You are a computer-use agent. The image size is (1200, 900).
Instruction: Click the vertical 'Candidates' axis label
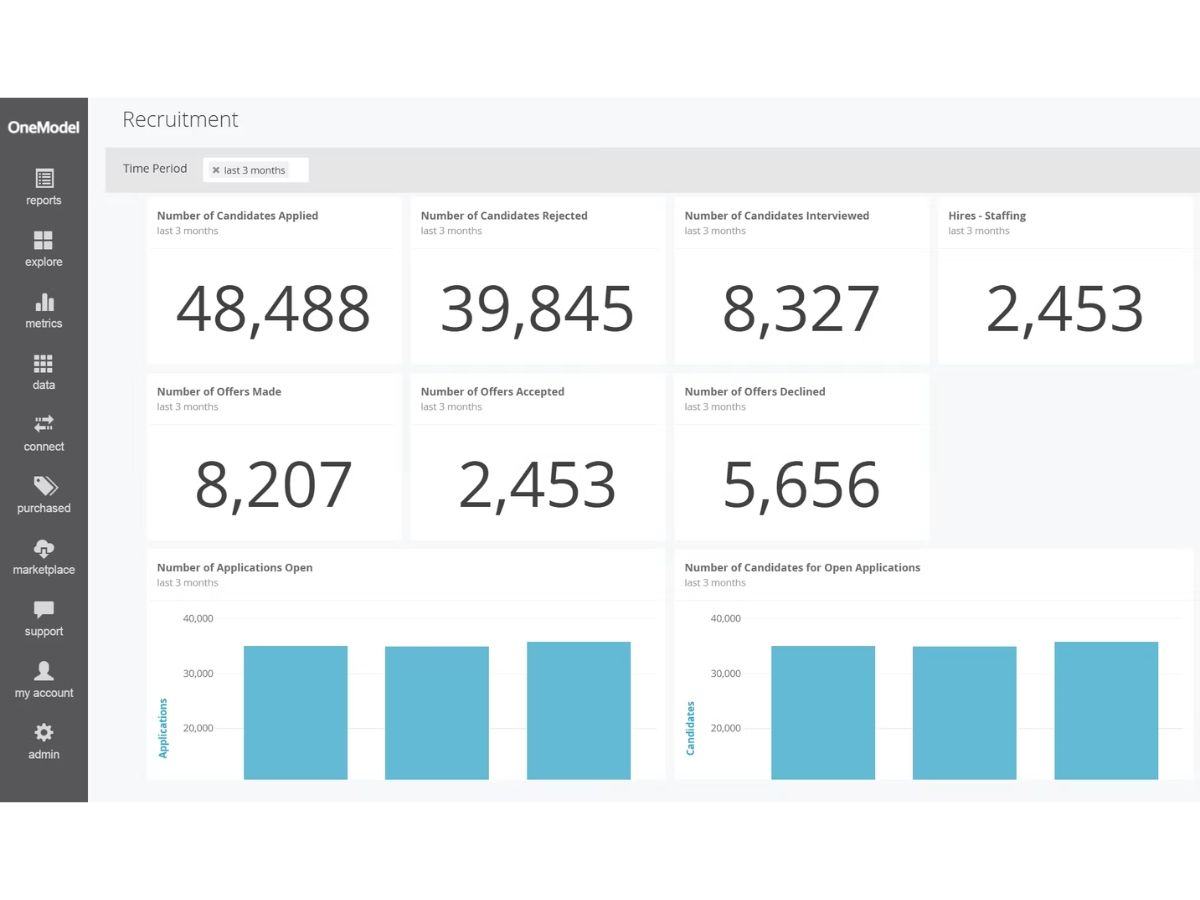[x=691, y=728]
